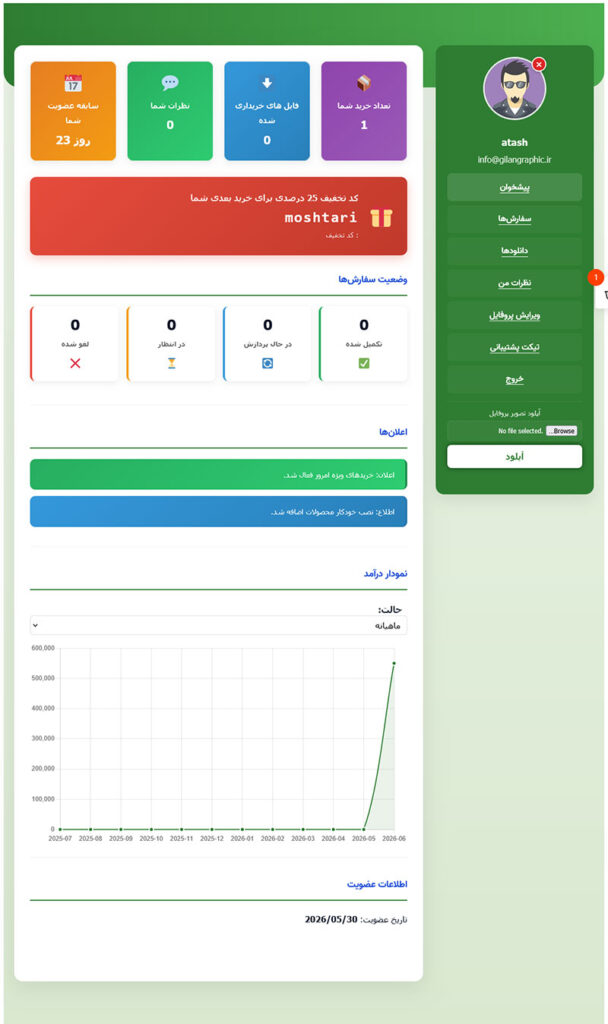
Task: Click the download arrow icon on purchased files card
Action: [266, 83]
